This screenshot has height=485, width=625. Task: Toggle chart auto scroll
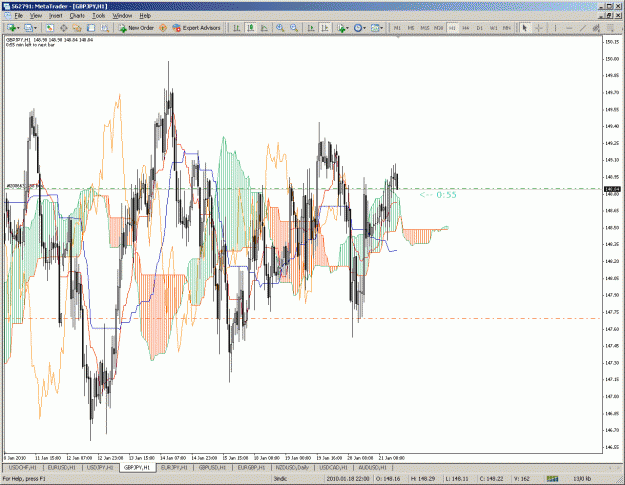pyautogui.click(x=311, y=28)
